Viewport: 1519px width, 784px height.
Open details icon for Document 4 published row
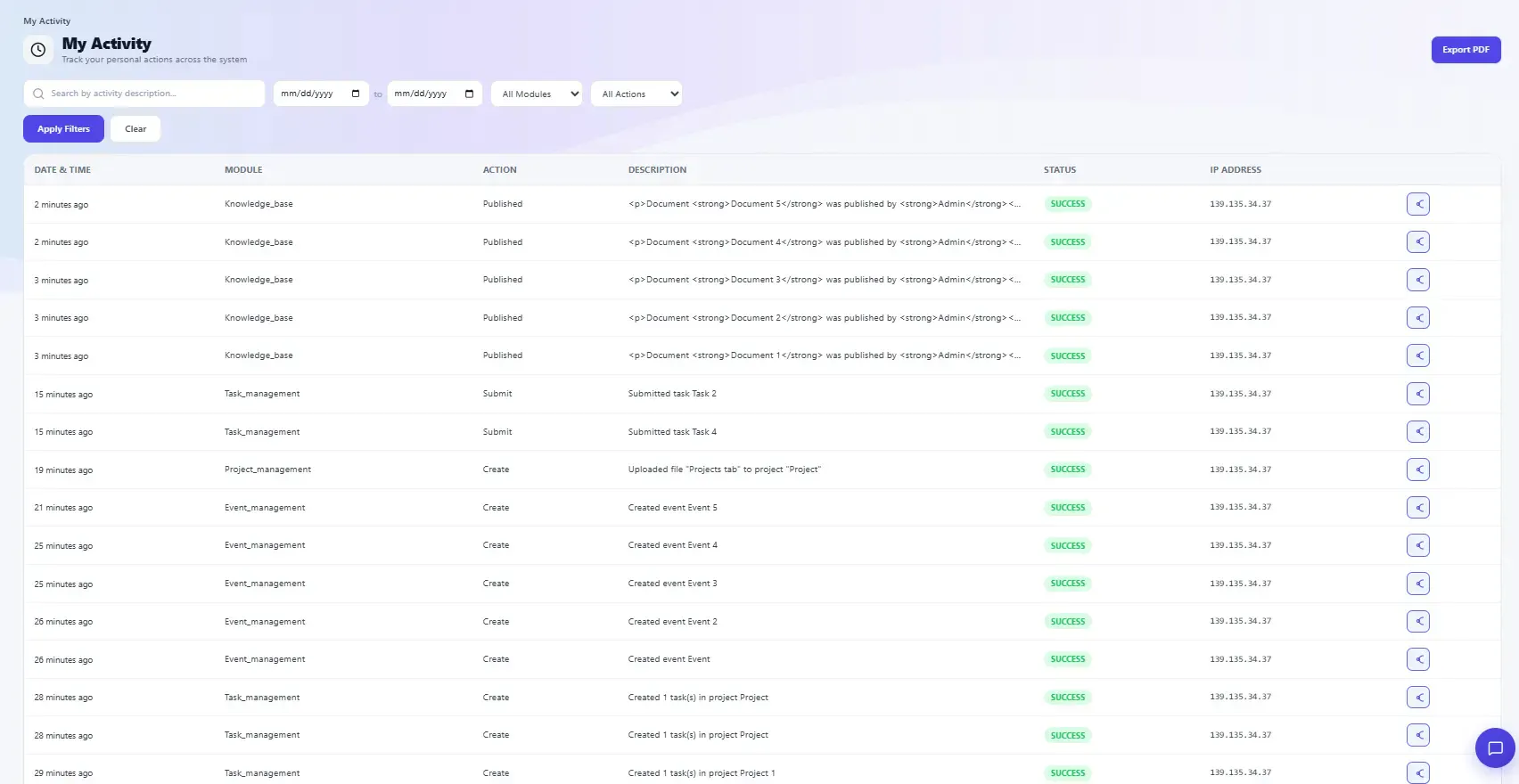coord(1418,242)
